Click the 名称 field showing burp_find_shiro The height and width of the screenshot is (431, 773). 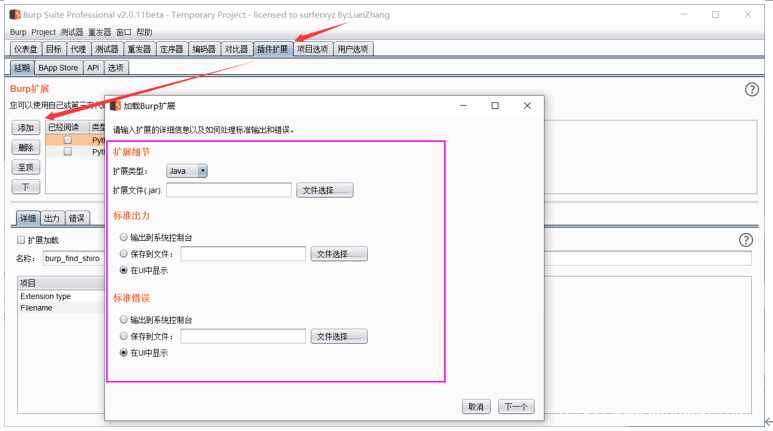(74, 258)
